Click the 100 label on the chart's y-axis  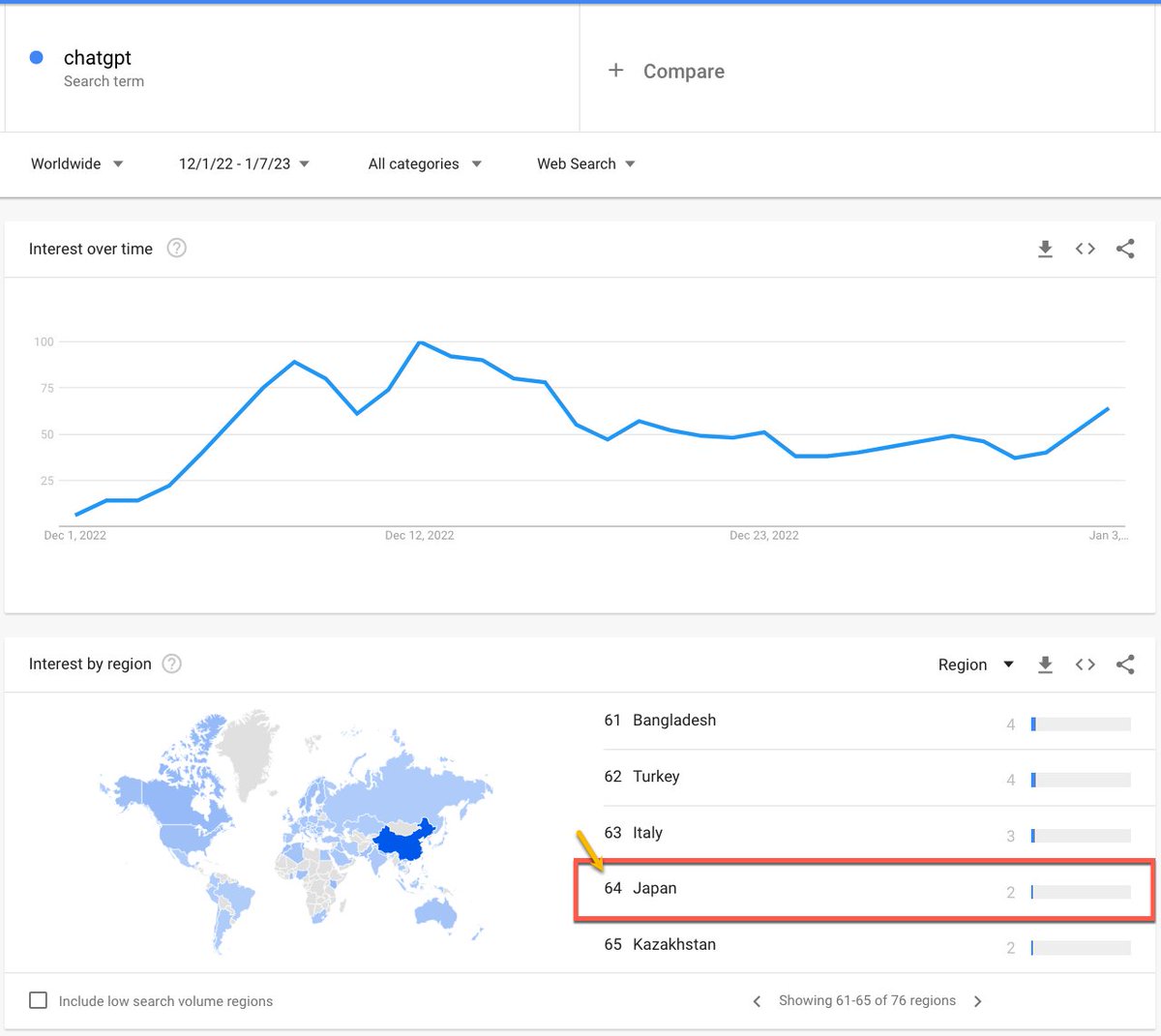click(x=44, y=341)
